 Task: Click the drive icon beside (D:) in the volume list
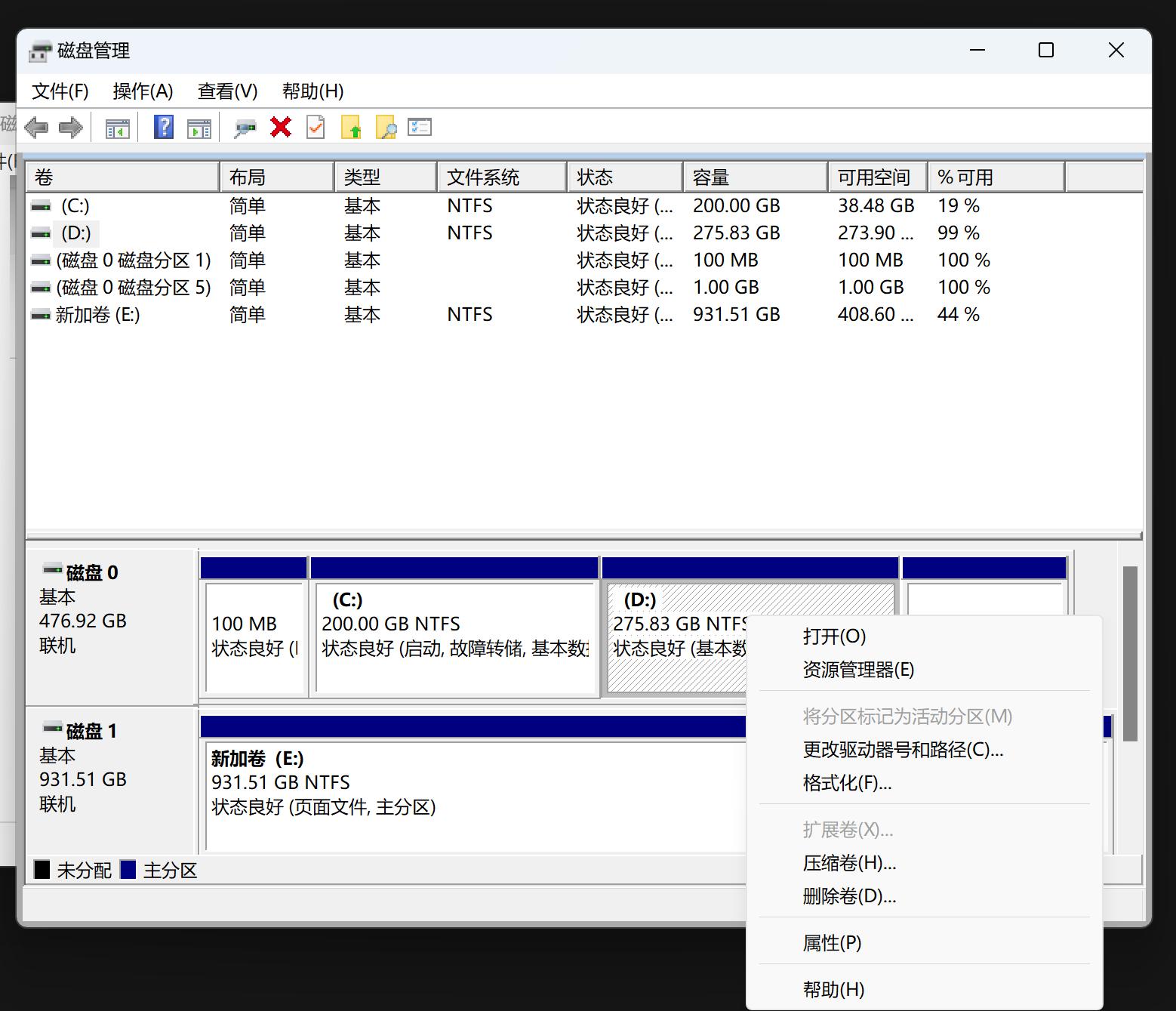point(41,233)
